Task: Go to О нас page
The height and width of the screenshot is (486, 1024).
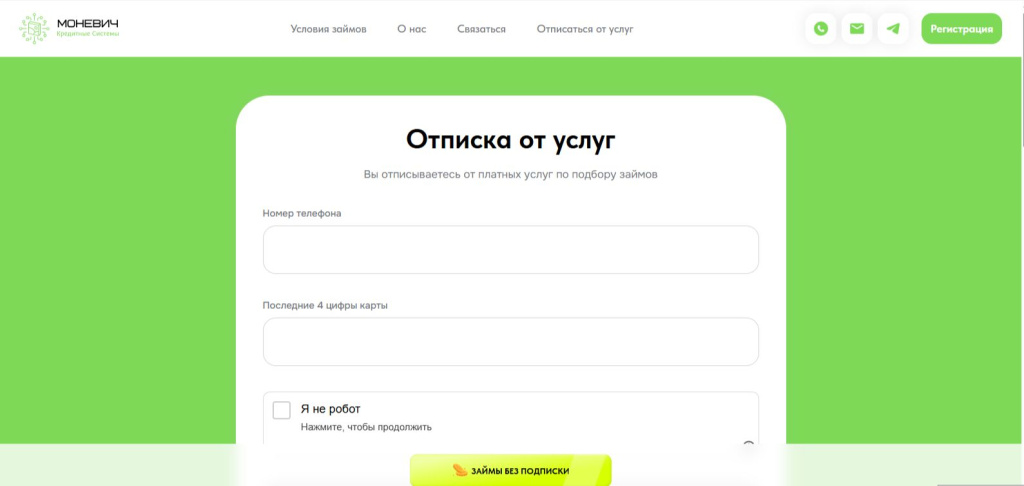Action: pos(411,29)
